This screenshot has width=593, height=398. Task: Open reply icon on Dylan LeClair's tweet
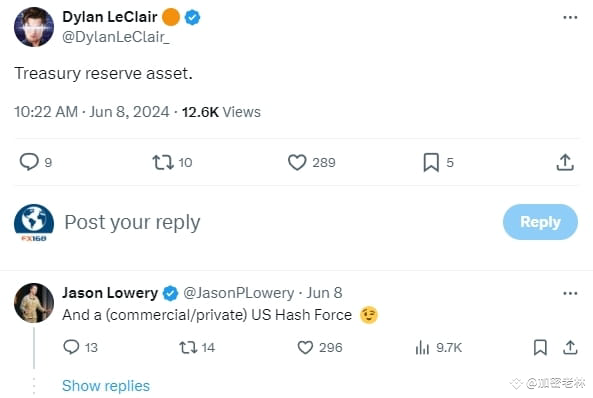[29, 162]
